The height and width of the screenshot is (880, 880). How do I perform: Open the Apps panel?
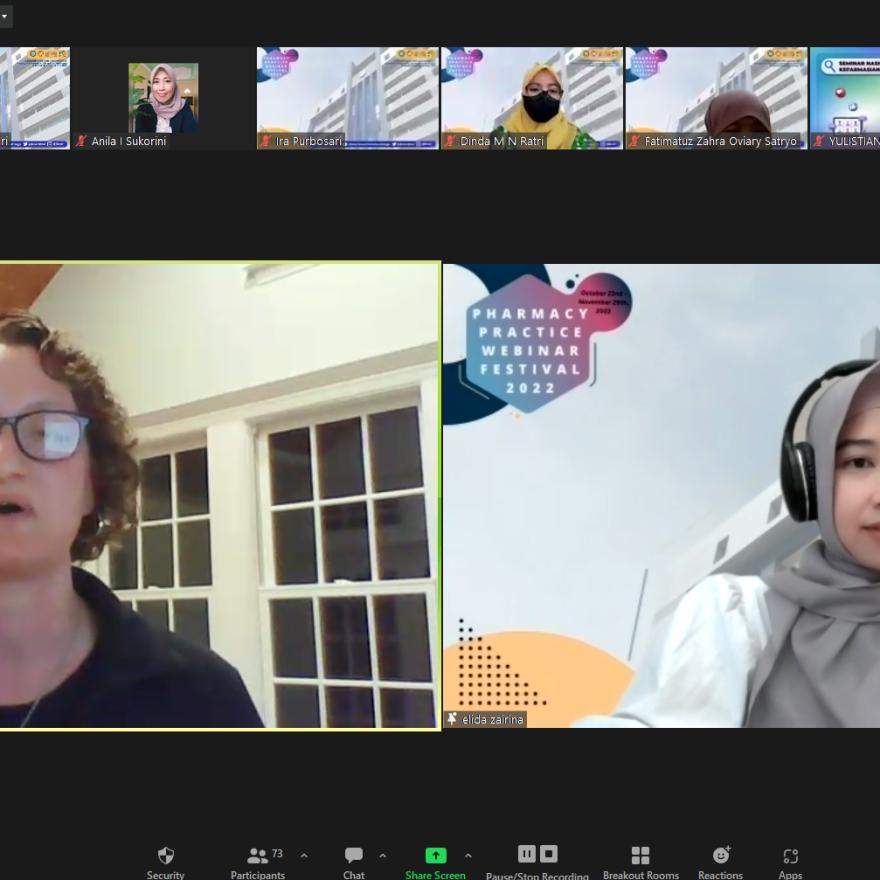[790, 856]
